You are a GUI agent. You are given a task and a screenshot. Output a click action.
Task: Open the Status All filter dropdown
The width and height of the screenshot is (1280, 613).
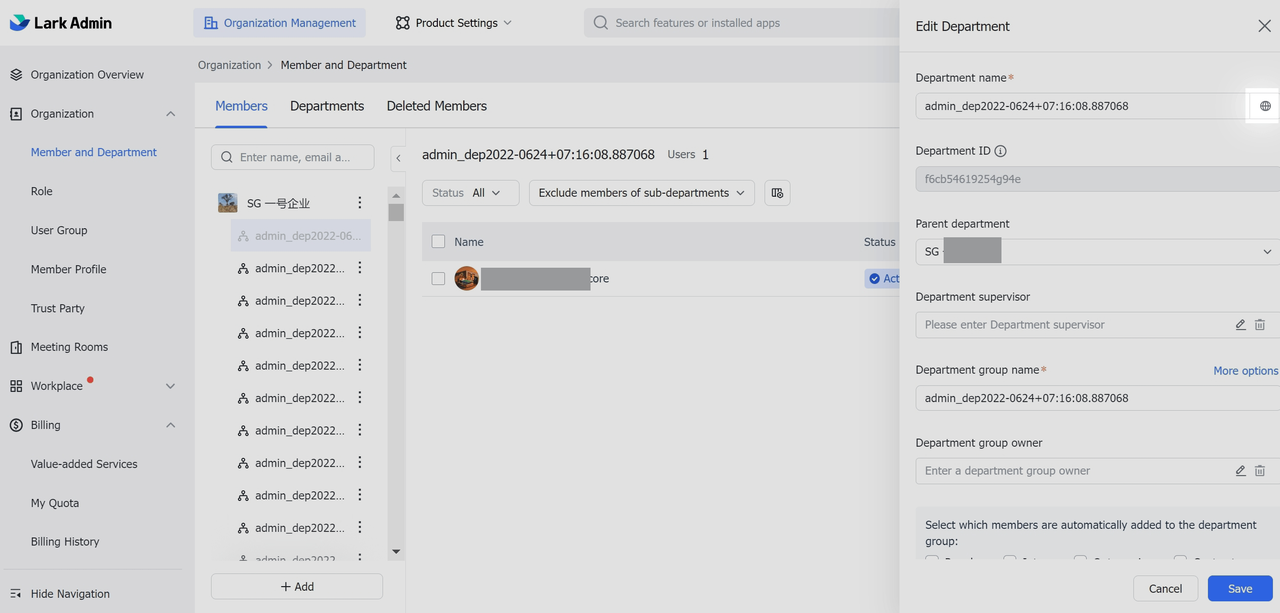click(x=470, y=193)
